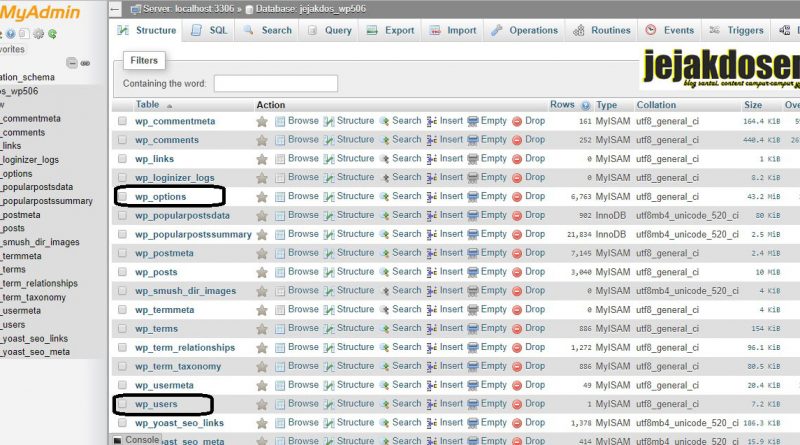The height and width of the screenshot is (445, 800).
Task: Collapse sidebar tree with minus button
Action: 72,63
